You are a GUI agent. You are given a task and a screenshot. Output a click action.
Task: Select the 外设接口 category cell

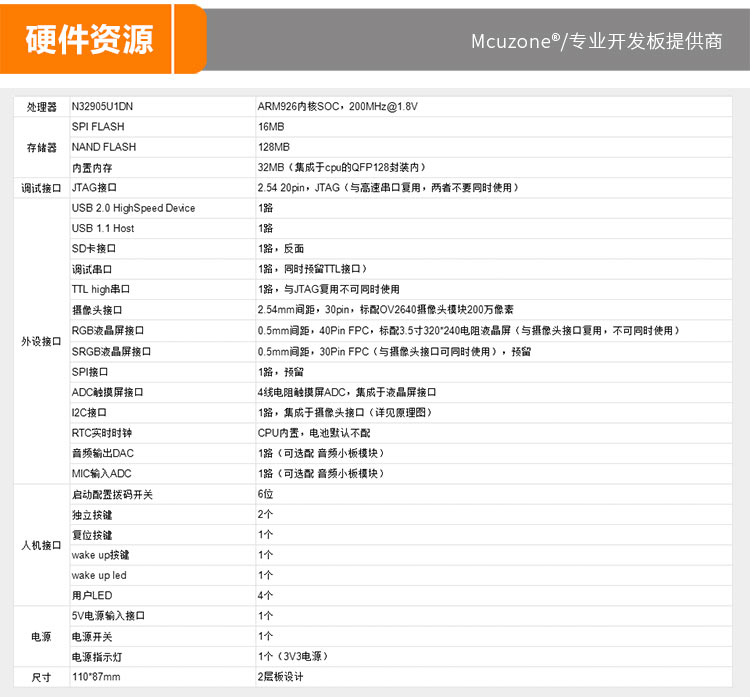pos(41,342)
